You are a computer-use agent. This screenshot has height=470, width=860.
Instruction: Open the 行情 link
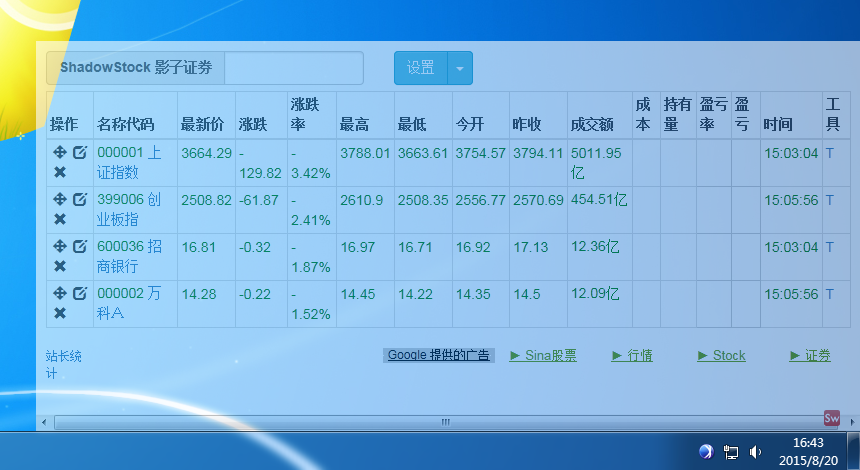632,355
